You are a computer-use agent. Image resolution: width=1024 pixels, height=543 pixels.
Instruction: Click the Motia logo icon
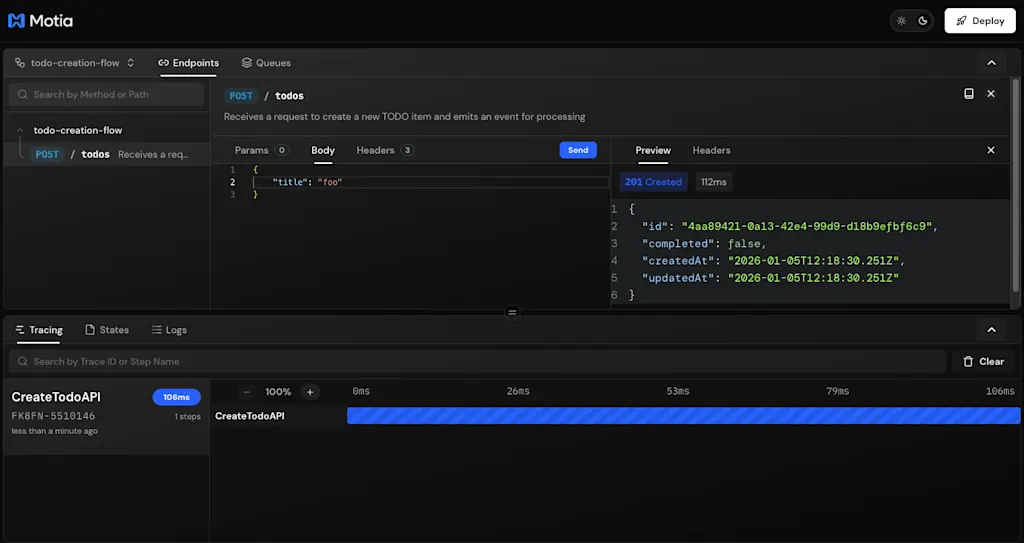tap(16, 21)
